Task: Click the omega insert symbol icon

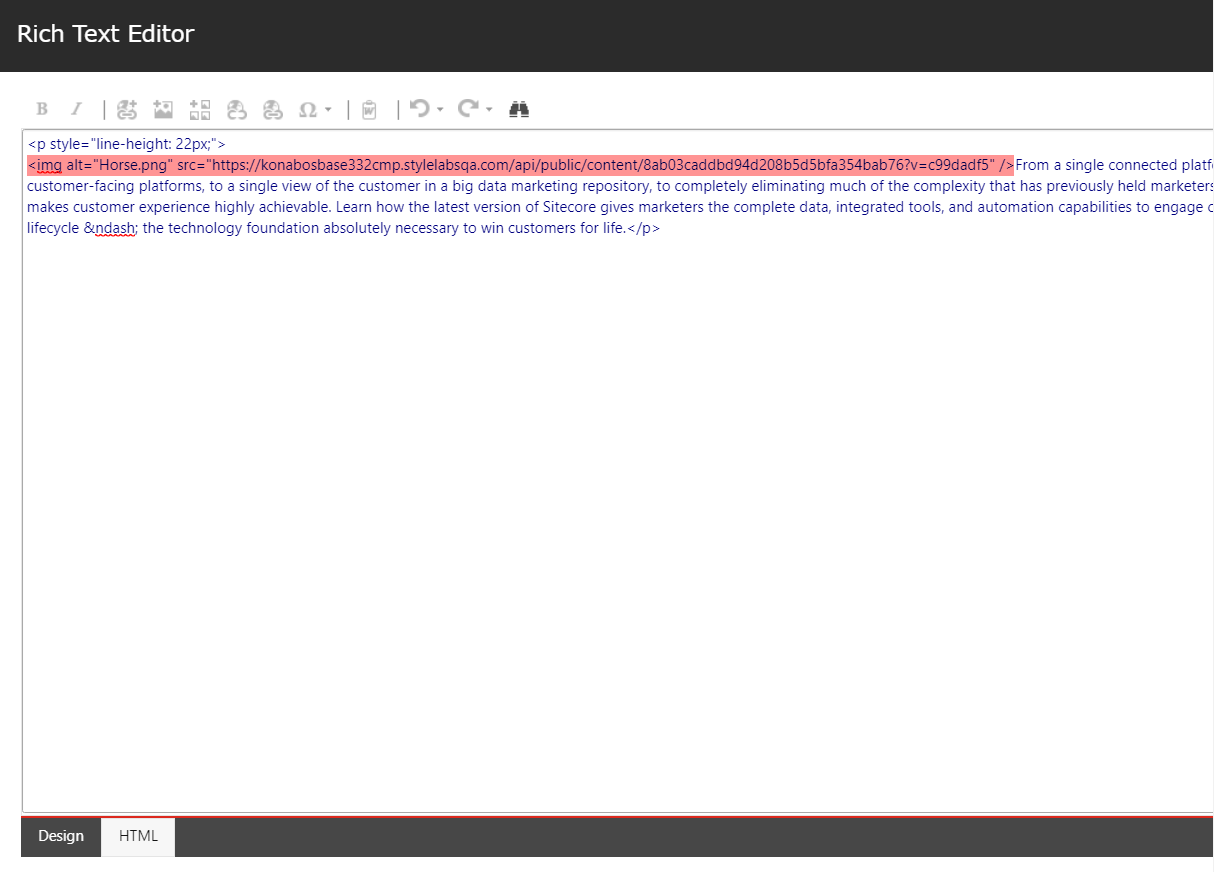Action: 308,109
